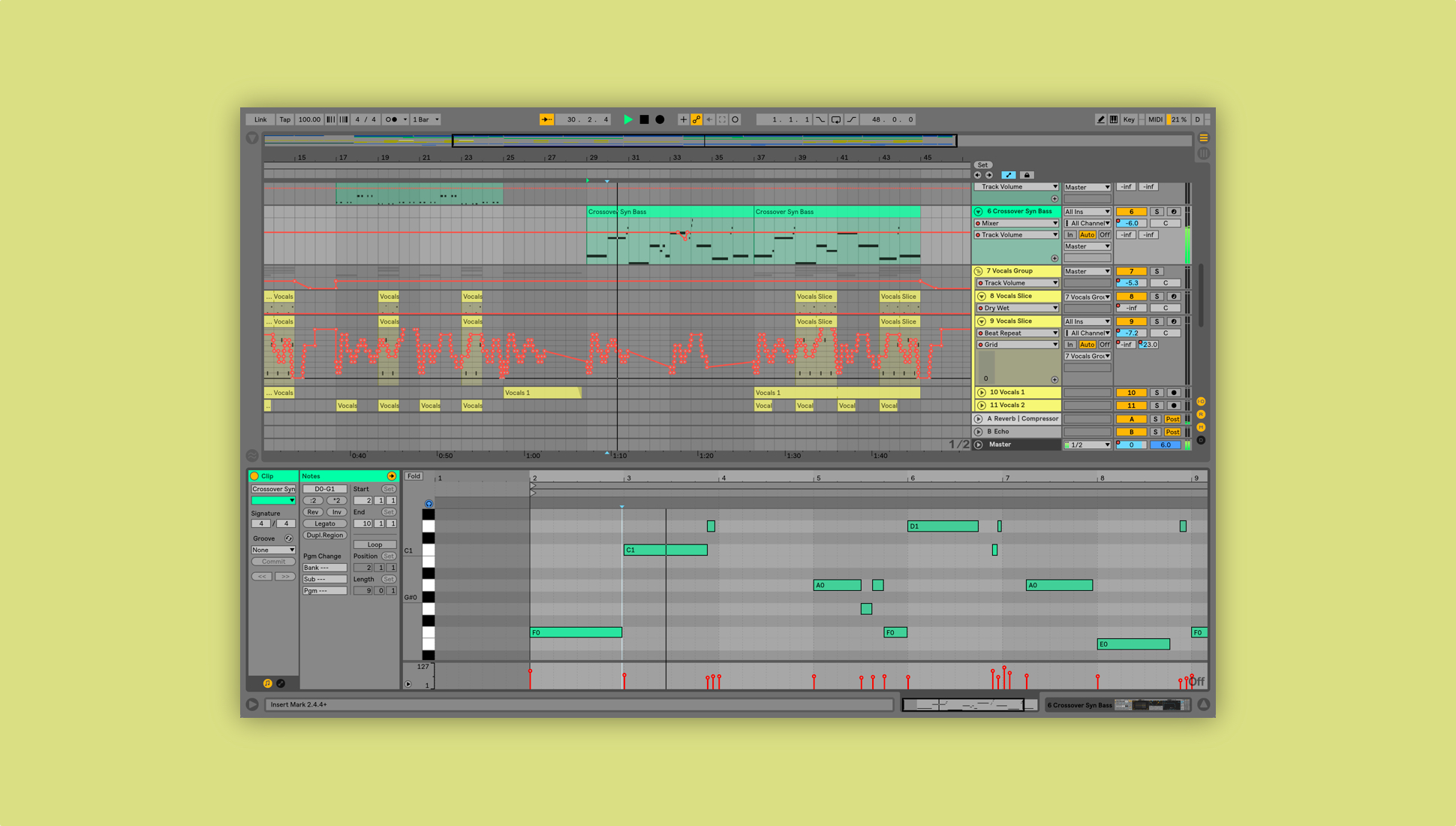Screen dimensions: 1456x826
Task: Click the MIDI map mode button
Action: (1156, 119)
